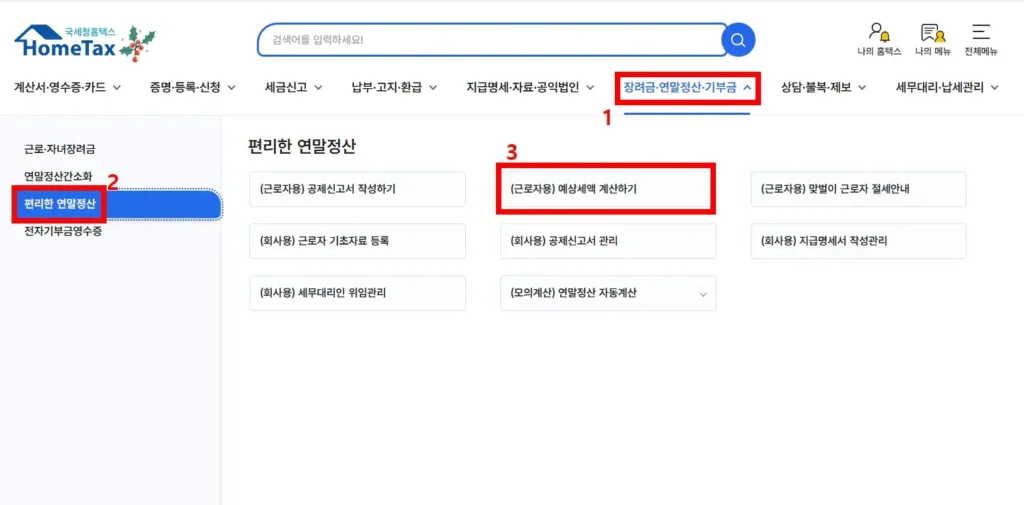
Task: Open 전체메뉴 hamburger icon
Action: tap(981, 39)
